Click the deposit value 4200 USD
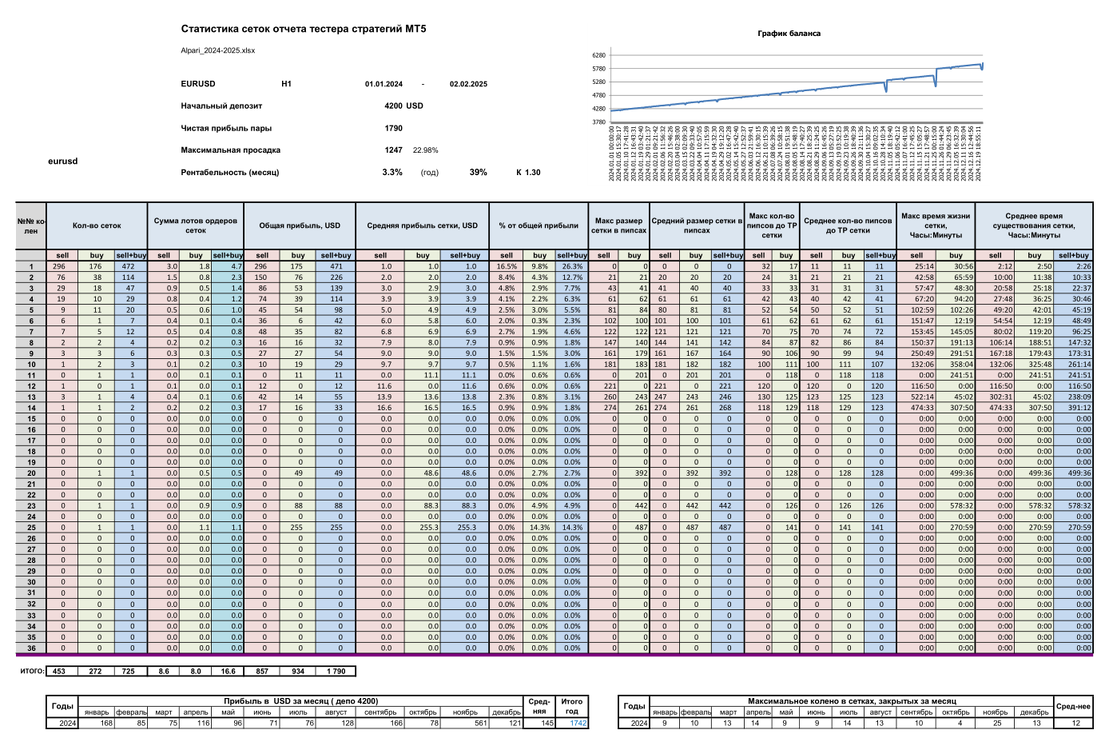 [404, 106]
